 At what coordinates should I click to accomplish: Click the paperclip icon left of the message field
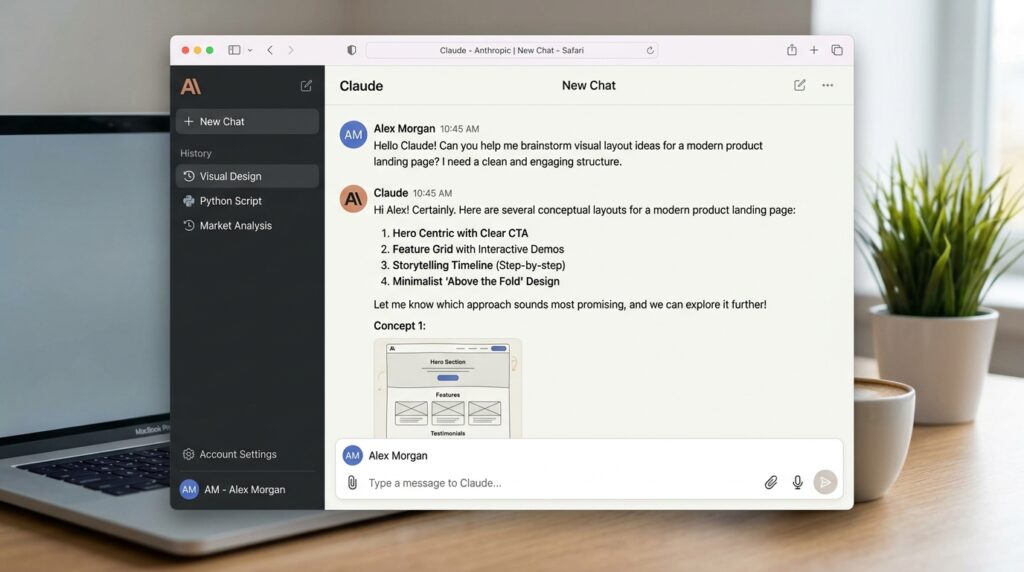(x=352, y=483)
